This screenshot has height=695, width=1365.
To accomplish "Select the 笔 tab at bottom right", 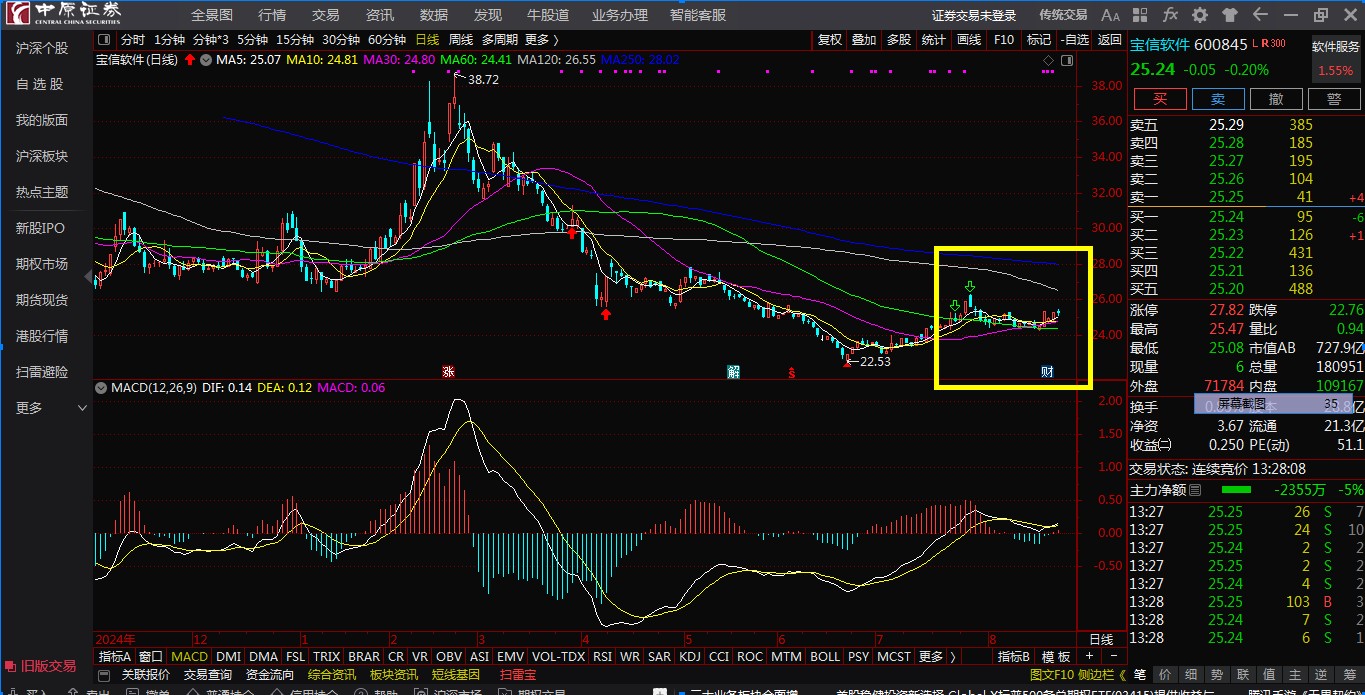I will click(x=1138, y=674).
